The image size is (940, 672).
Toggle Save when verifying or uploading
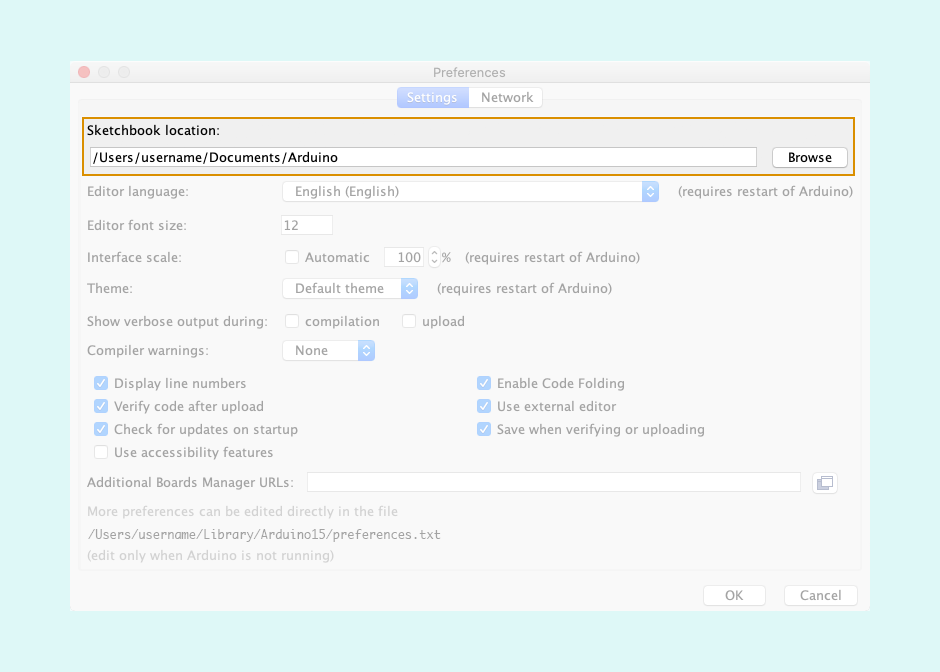[x=484, y=429]
